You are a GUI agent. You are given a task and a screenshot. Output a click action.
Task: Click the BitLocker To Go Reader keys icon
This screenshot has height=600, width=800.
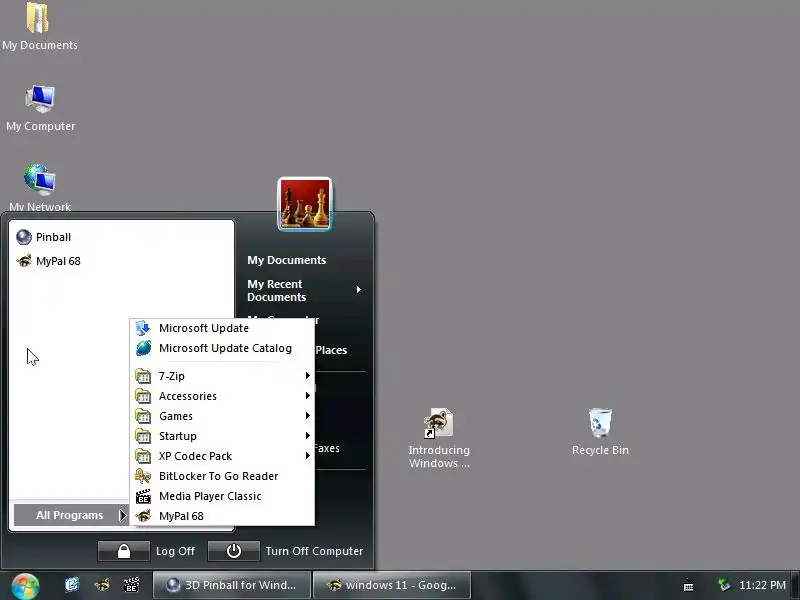click(143, 476)
